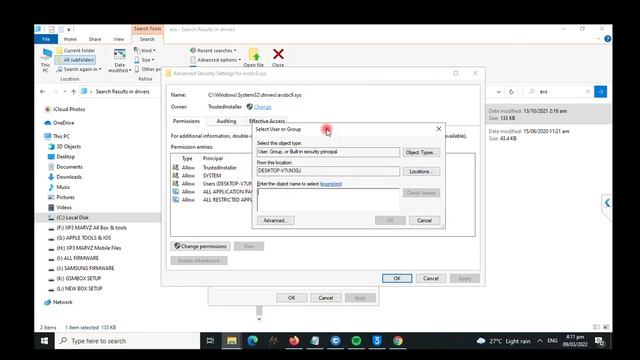The width and height of the screenshot is (640, 360).
Task: Expand the address bar history dropdown
Action: pos(498,92)
